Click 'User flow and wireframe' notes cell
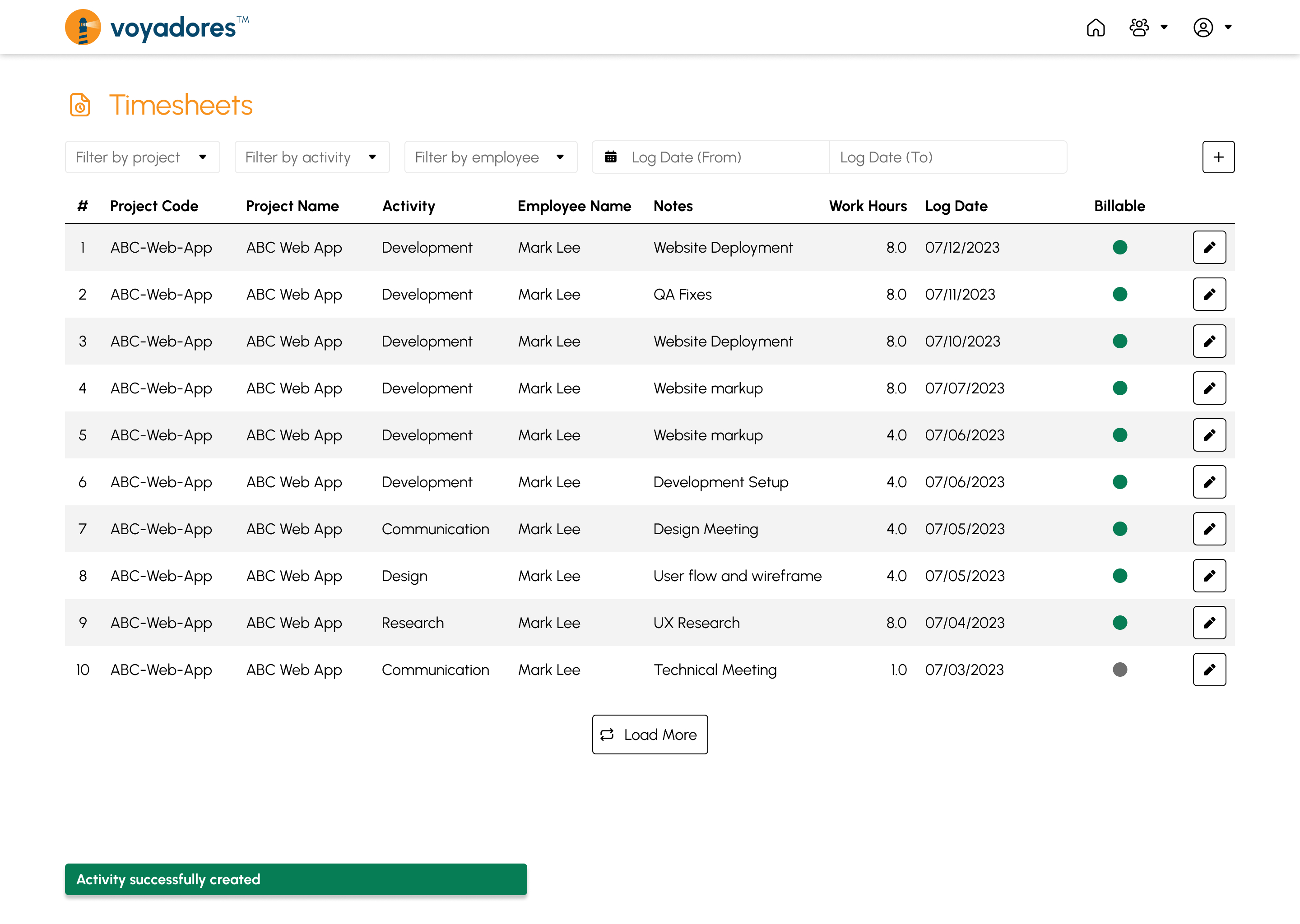 [737, 576]
